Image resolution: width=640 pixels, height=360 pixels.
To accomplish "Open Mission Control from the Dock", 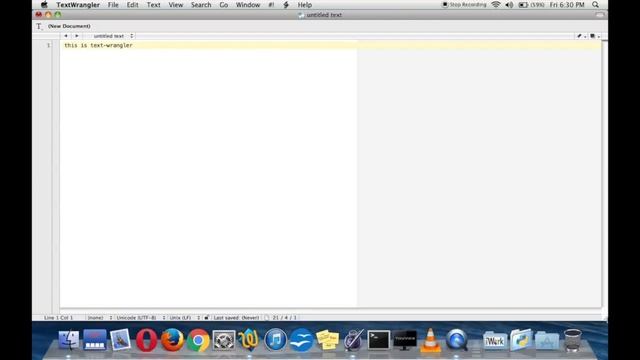I will 95,340.
